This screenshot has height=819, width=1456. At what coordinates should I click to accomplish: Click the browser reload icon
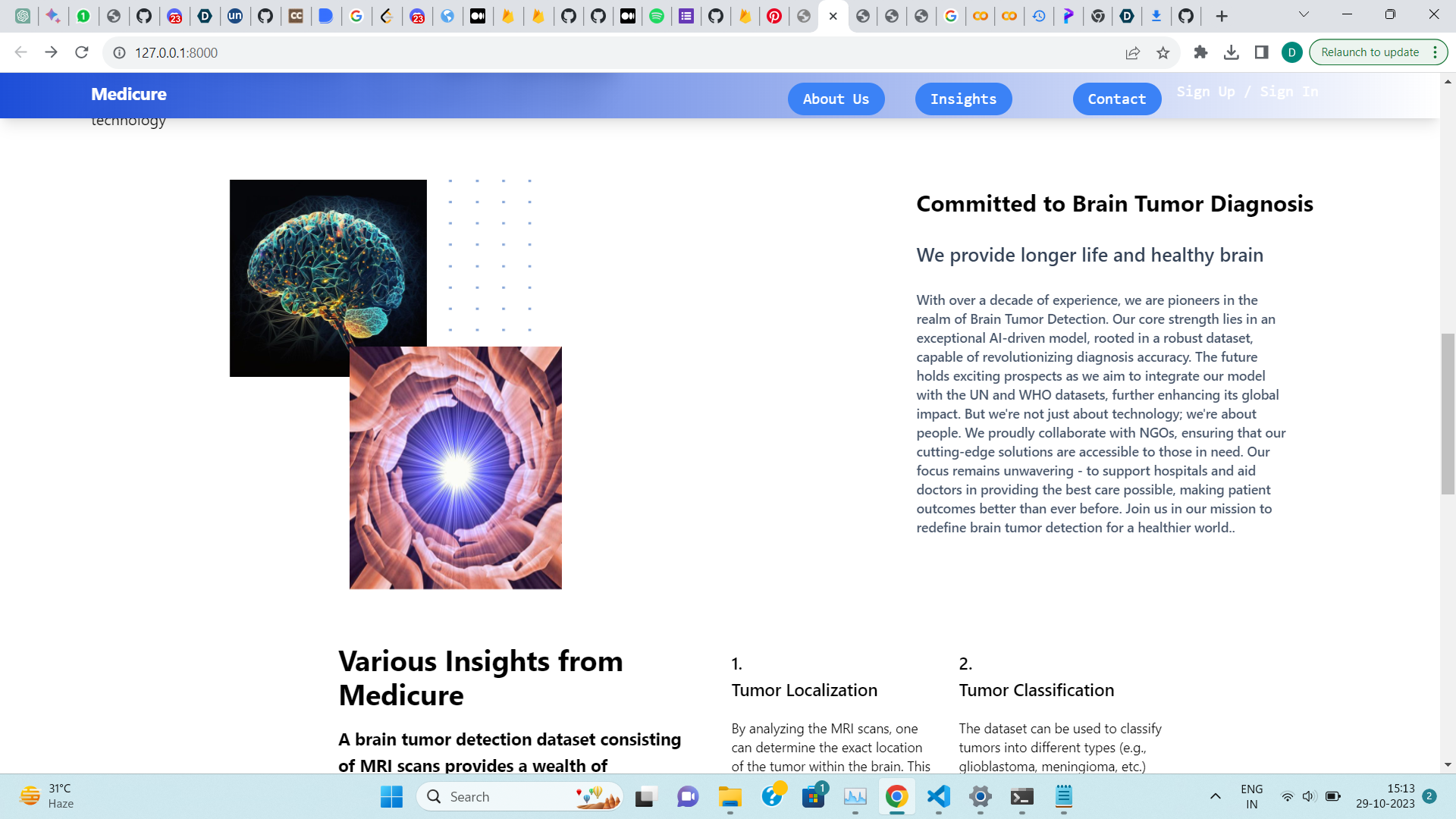coord(82,52)
